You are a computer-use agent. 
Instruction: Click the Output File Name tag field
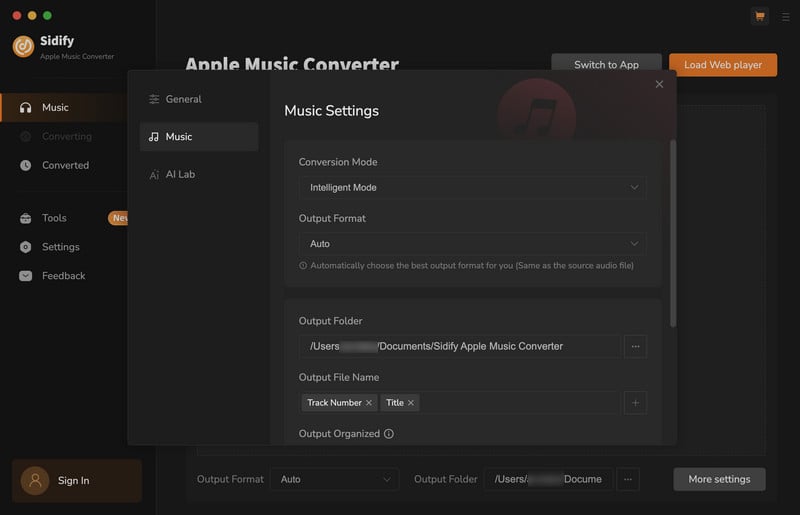[x=460, y=403]
